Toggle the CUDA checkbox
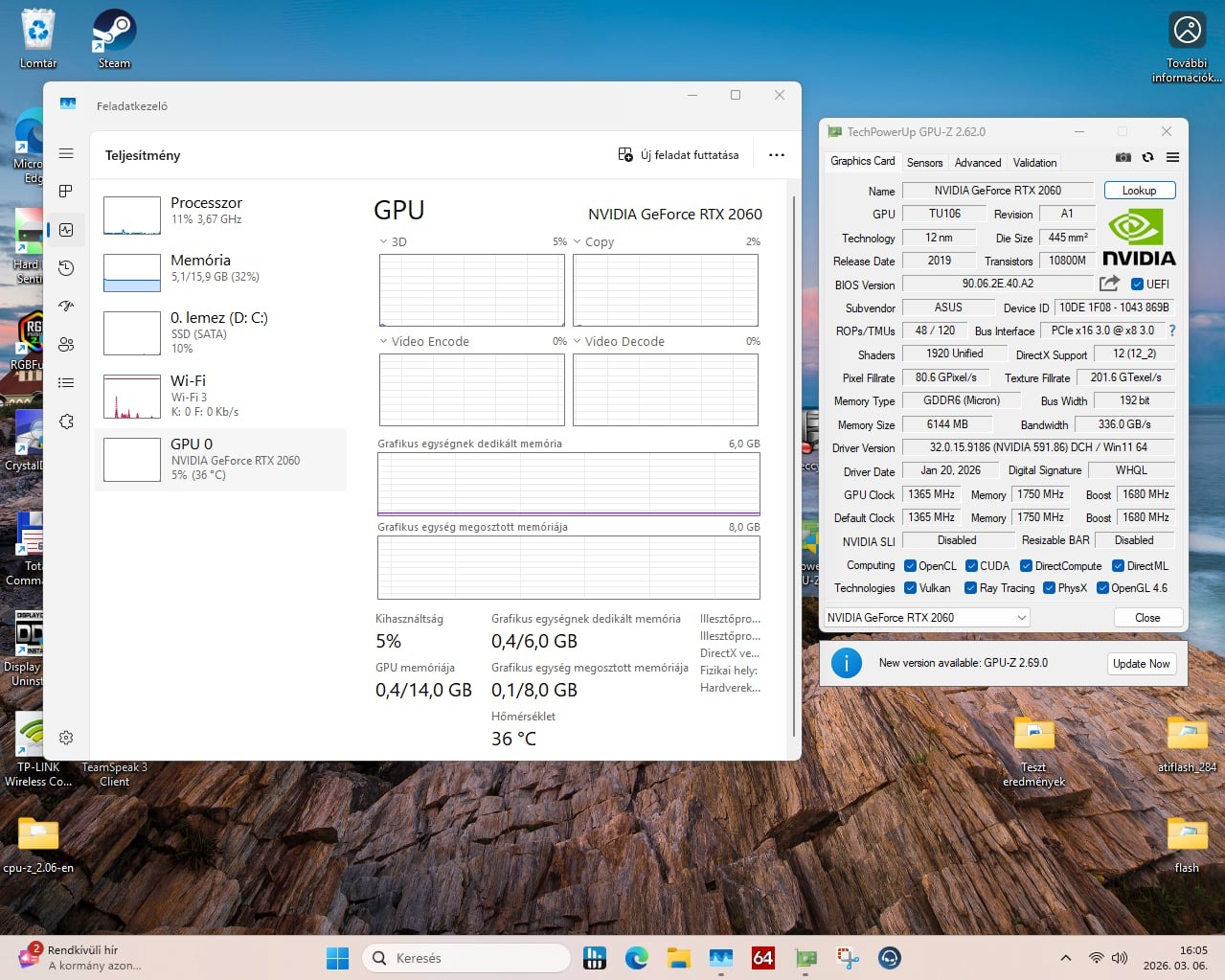The width and height of the screenshot is (1225, 980). click(x=971, y=566)
